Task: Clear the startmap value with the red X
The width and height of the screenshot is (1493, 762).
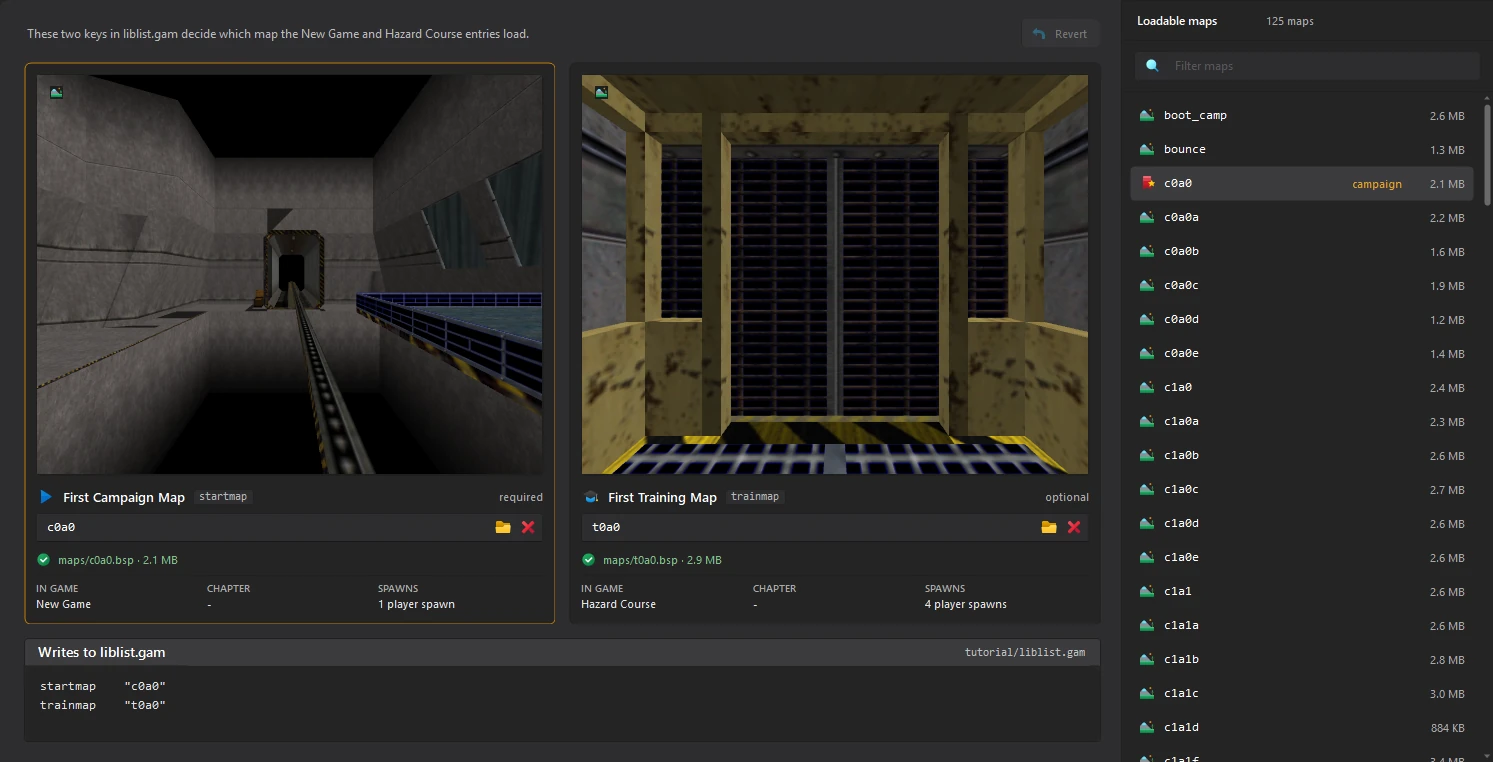Action: point(528,527)
